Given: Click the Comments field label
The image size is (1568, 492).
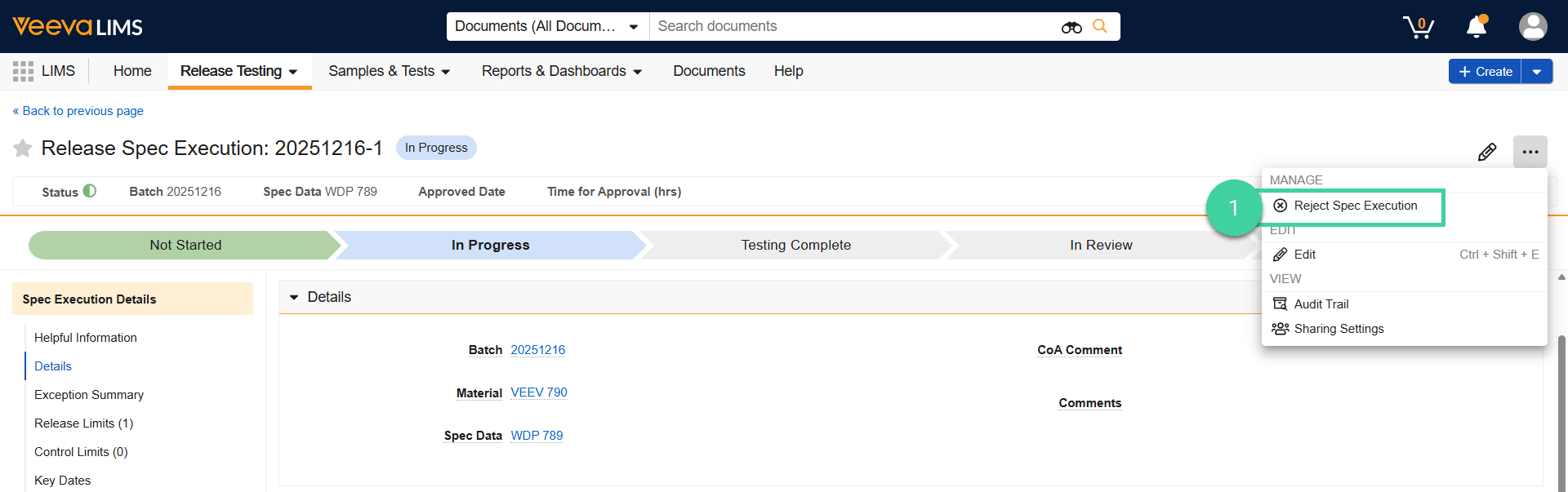Looking at the screenshot, I should coord(1090,403).
